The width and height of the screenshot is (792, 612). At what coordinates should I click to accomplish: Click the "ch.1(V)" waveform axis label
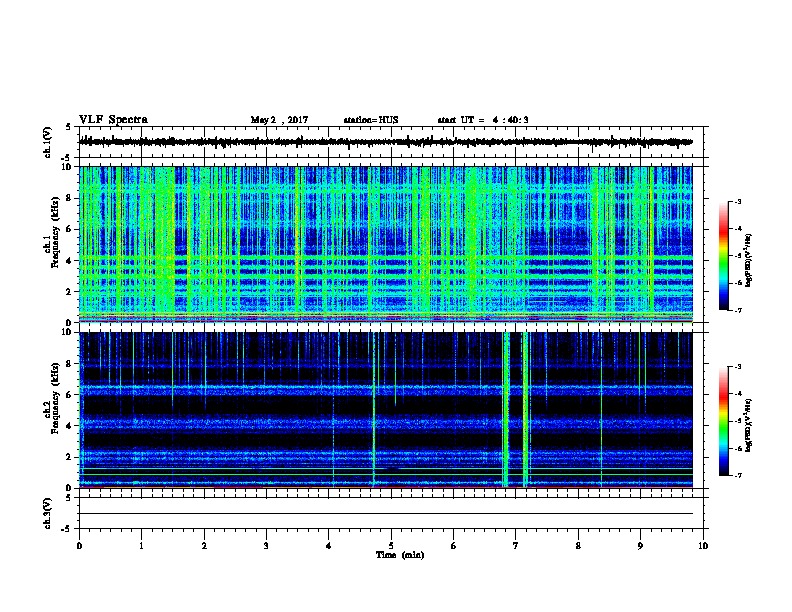point(48,142)
